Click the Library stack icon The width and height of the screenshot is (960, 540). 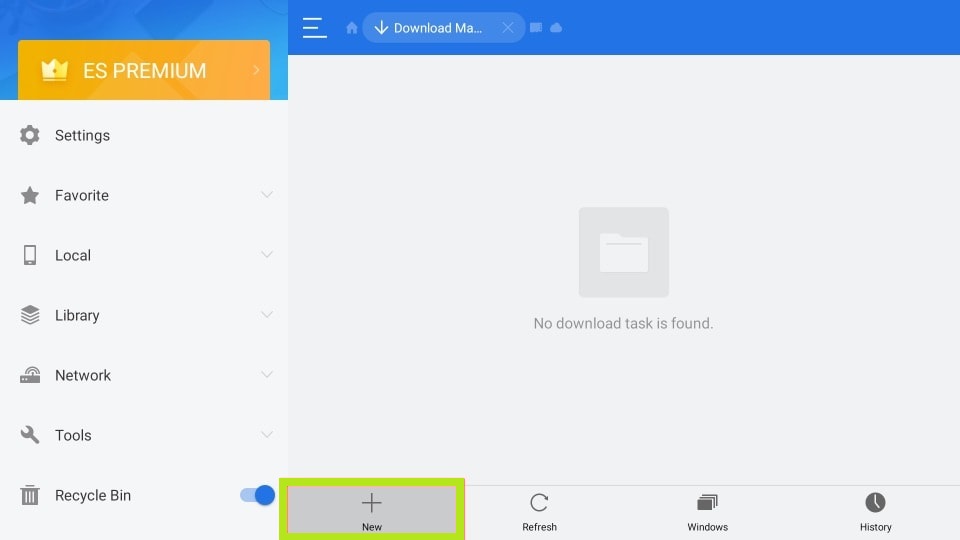pyautogui.click(x=29, y=315)
